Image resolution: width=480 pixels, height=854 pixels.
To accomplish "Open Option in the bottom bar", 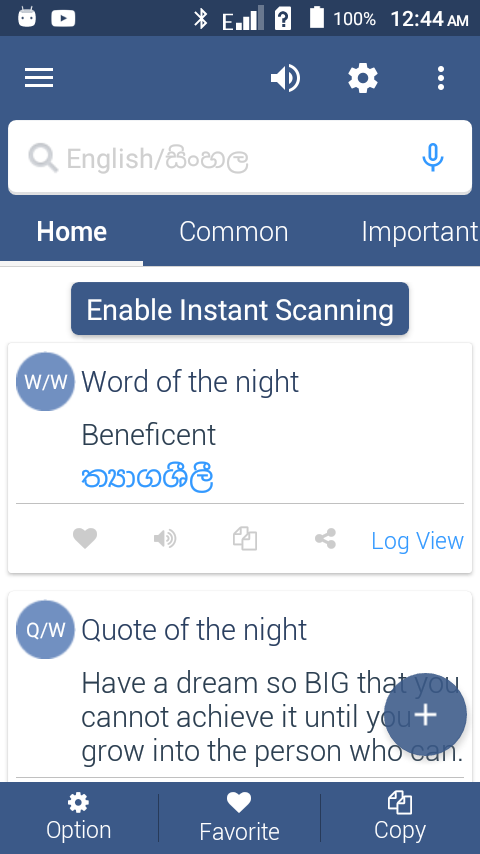I will 78,817.
